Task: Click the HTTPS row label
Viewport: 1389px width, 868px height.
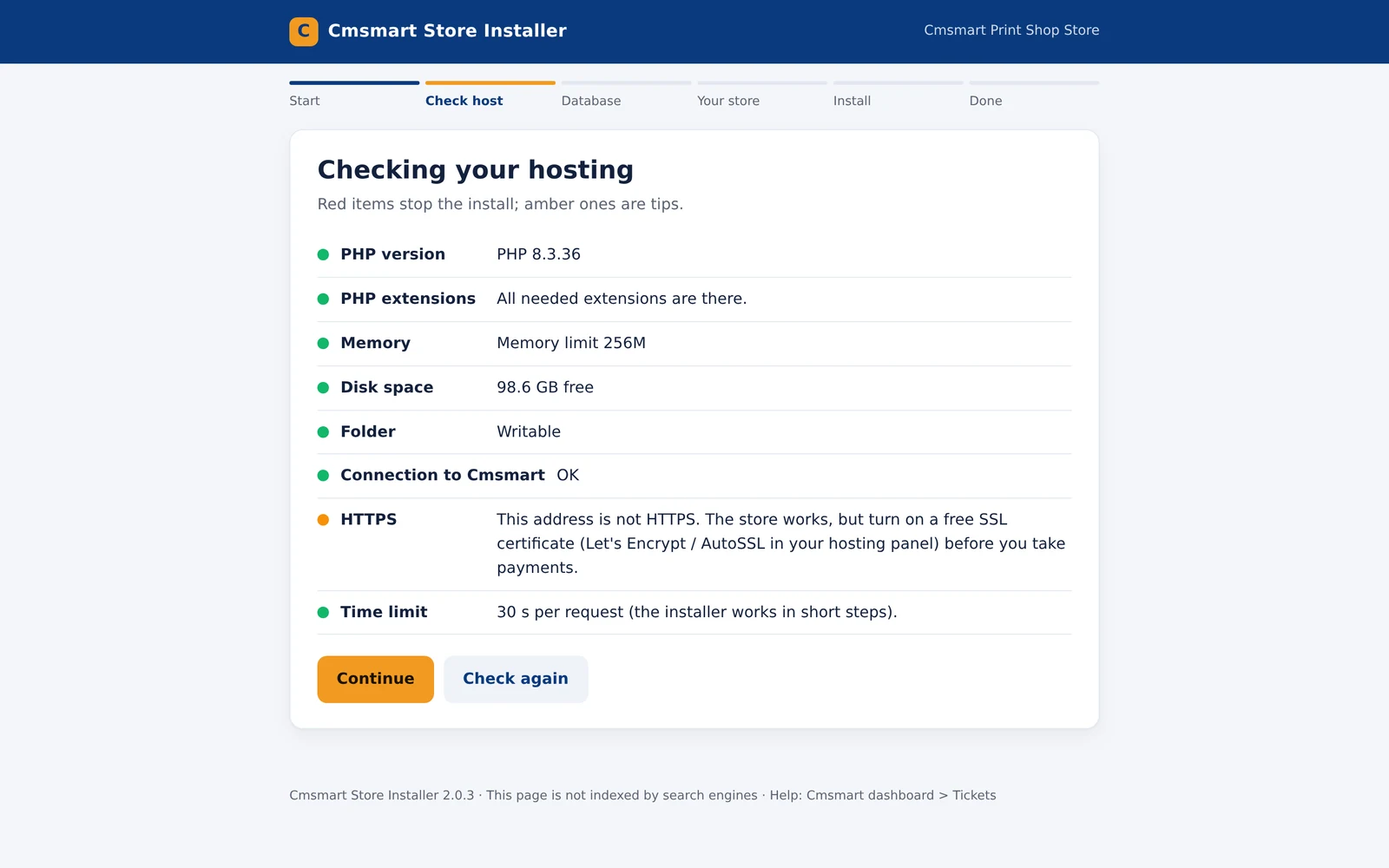Action: (368, 519)
